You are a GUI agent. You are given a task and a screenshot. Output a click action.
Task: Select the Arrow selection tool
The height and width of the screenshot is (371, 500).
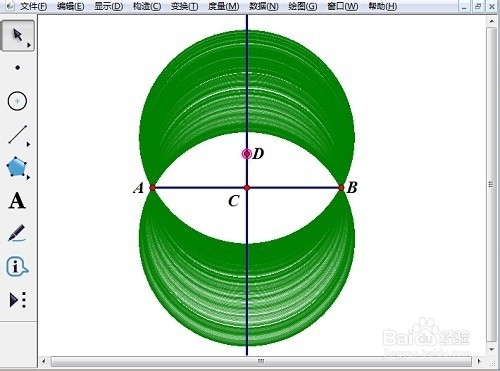coord(18,35)
